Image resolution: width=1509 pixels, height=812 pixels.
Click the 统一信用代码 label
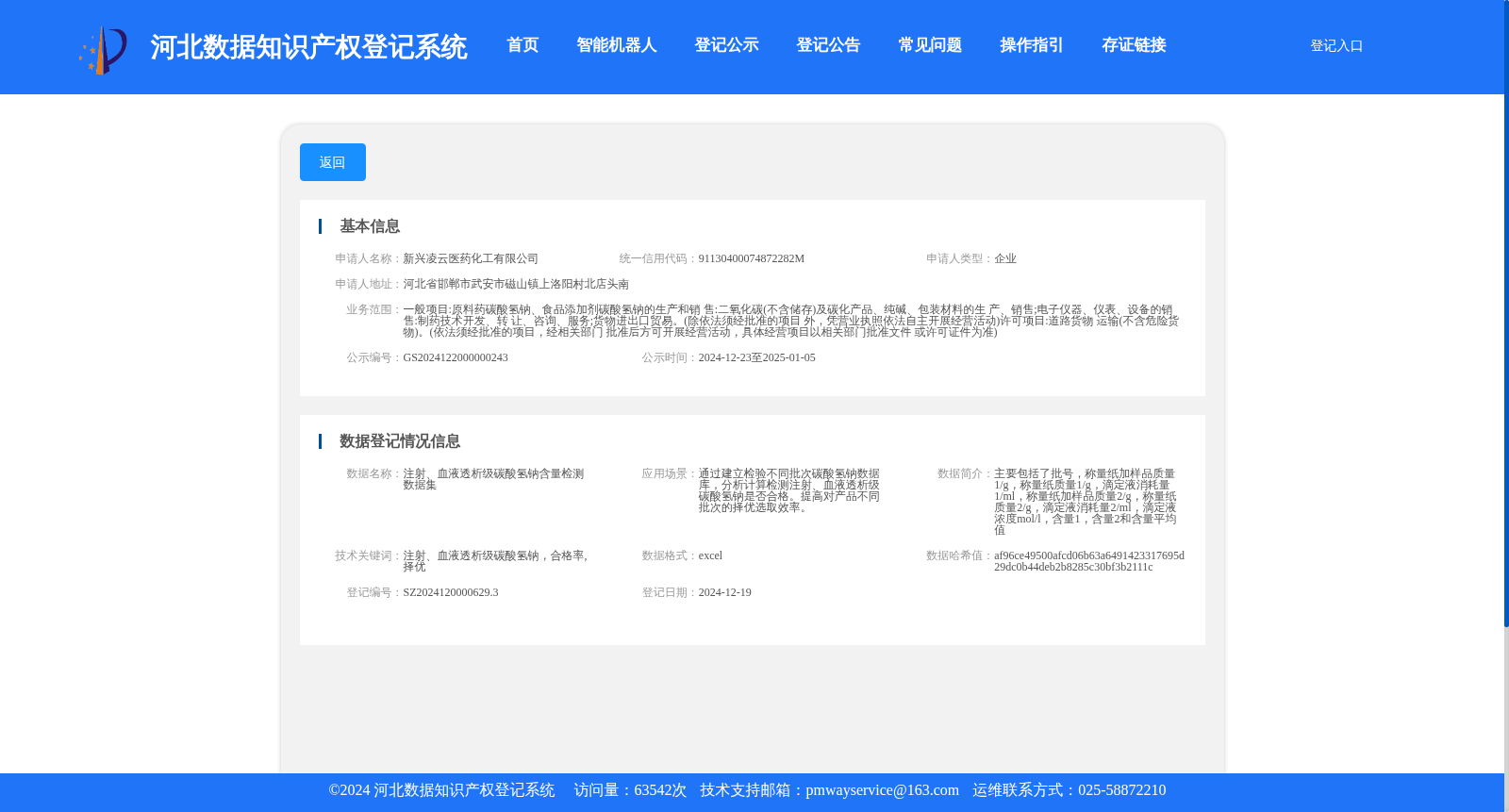pyautogui.click(x=658, y=258)
